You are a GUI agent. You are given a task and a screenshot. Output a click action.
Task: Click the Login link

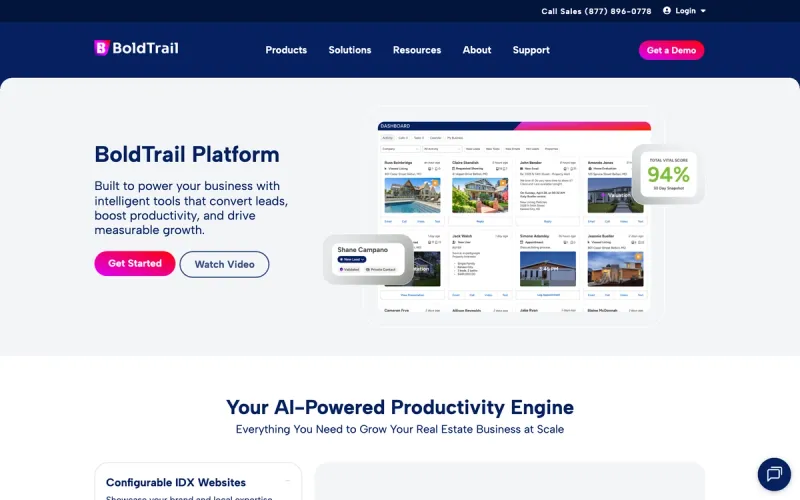(x=685, y=11)
